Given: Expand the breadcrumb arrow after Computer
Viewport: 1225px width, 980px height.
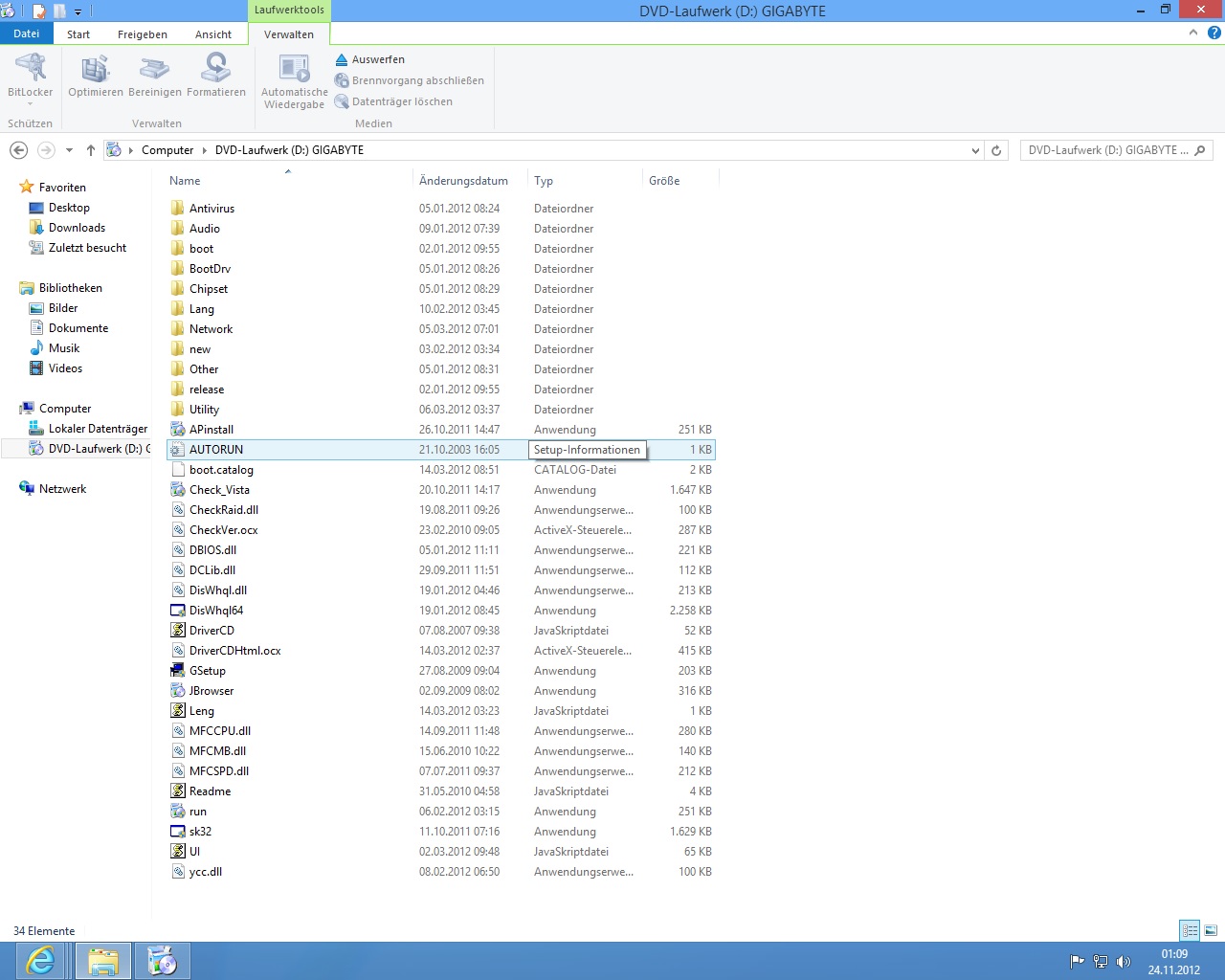Looking at the screenshot, I should click(x=205, y=150).
